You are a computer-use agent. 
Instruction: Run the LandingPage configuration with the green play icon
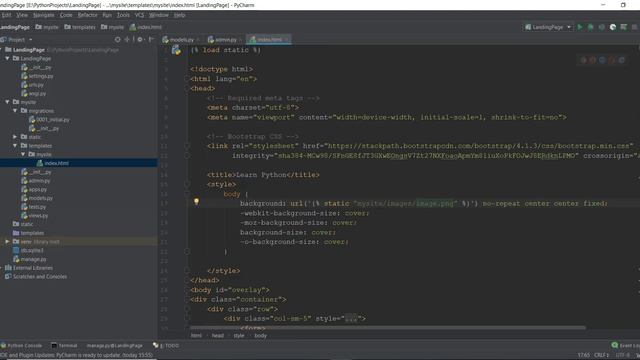pyautogui.click(x=580, y=27)
